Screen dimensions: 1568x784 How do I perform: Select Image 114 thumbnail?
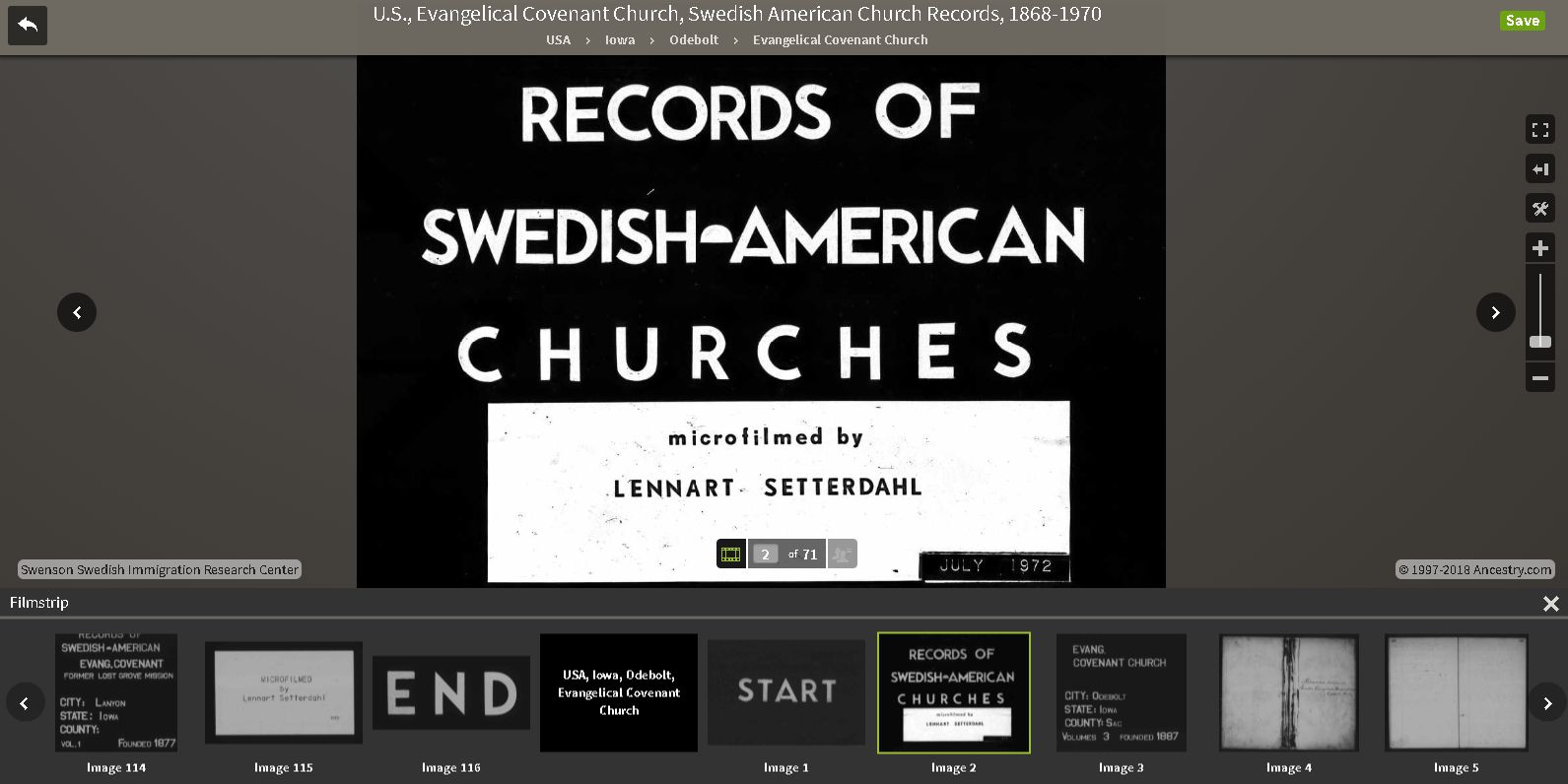pos(116,692)
